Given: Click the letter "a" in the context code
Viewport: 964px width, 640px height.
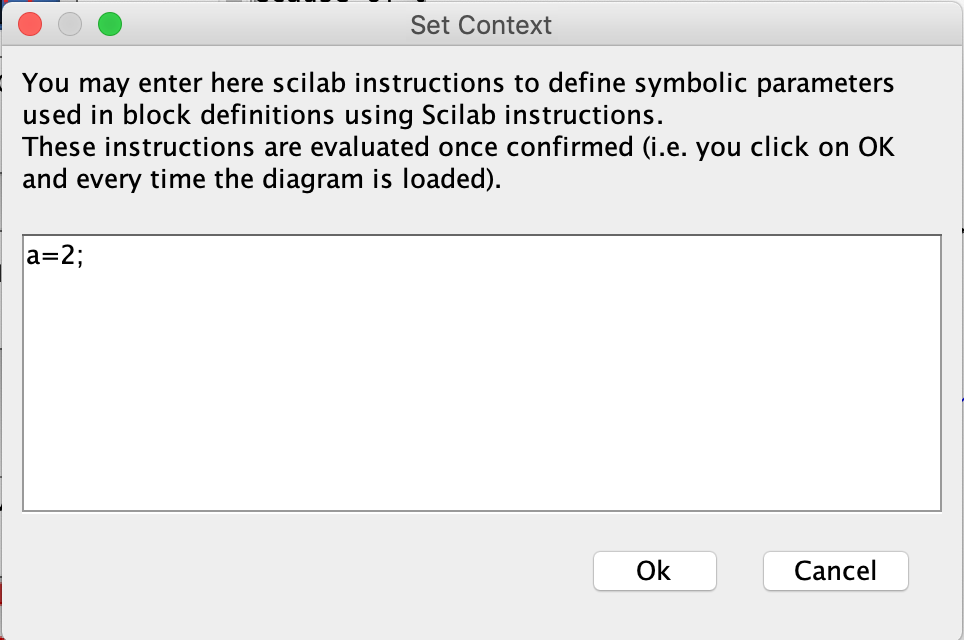Looking at the screenshot, I should pyautogui.click(x=33, y=258).
